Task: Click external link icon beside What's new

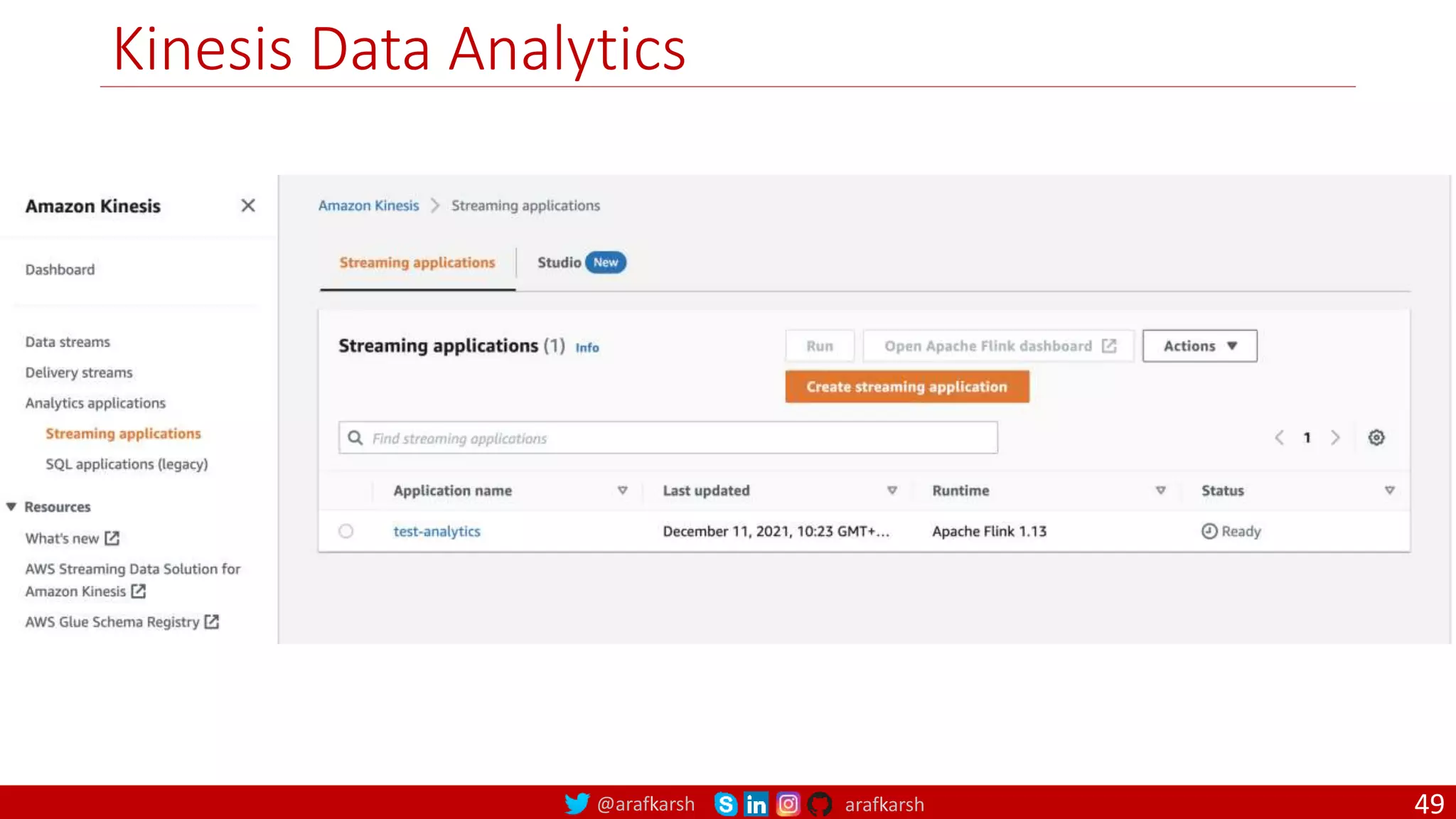Action: point(112,538)
